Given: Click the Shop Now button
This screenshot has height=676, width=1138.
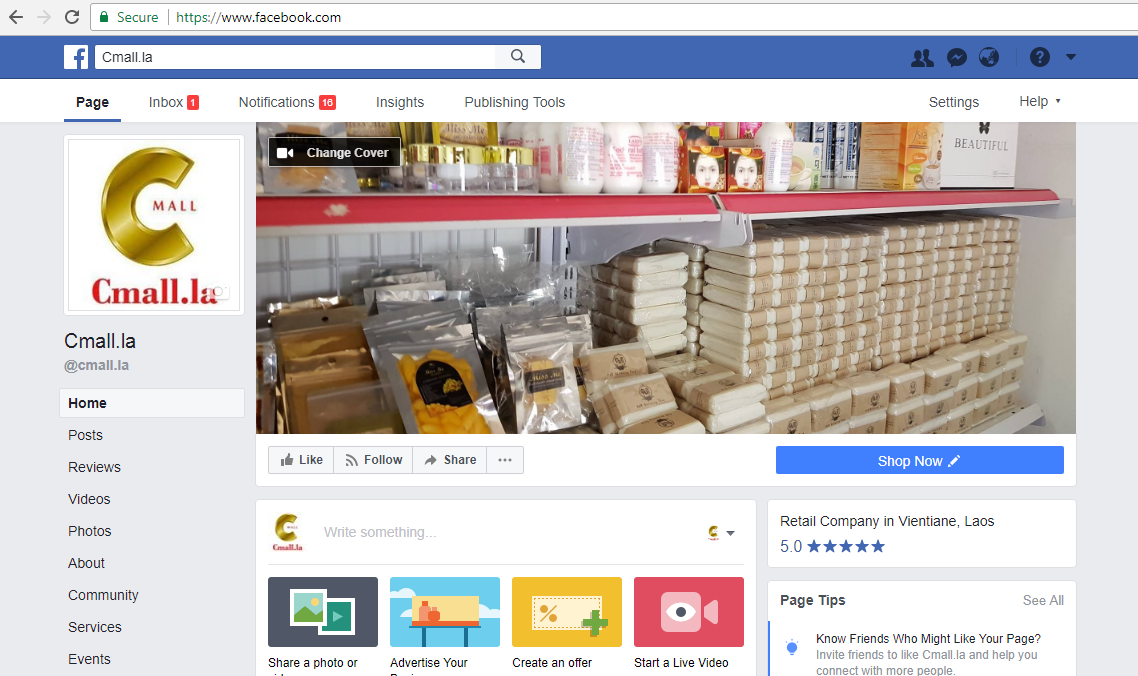Looking at the screenshot, I should [x=920, y=460].
